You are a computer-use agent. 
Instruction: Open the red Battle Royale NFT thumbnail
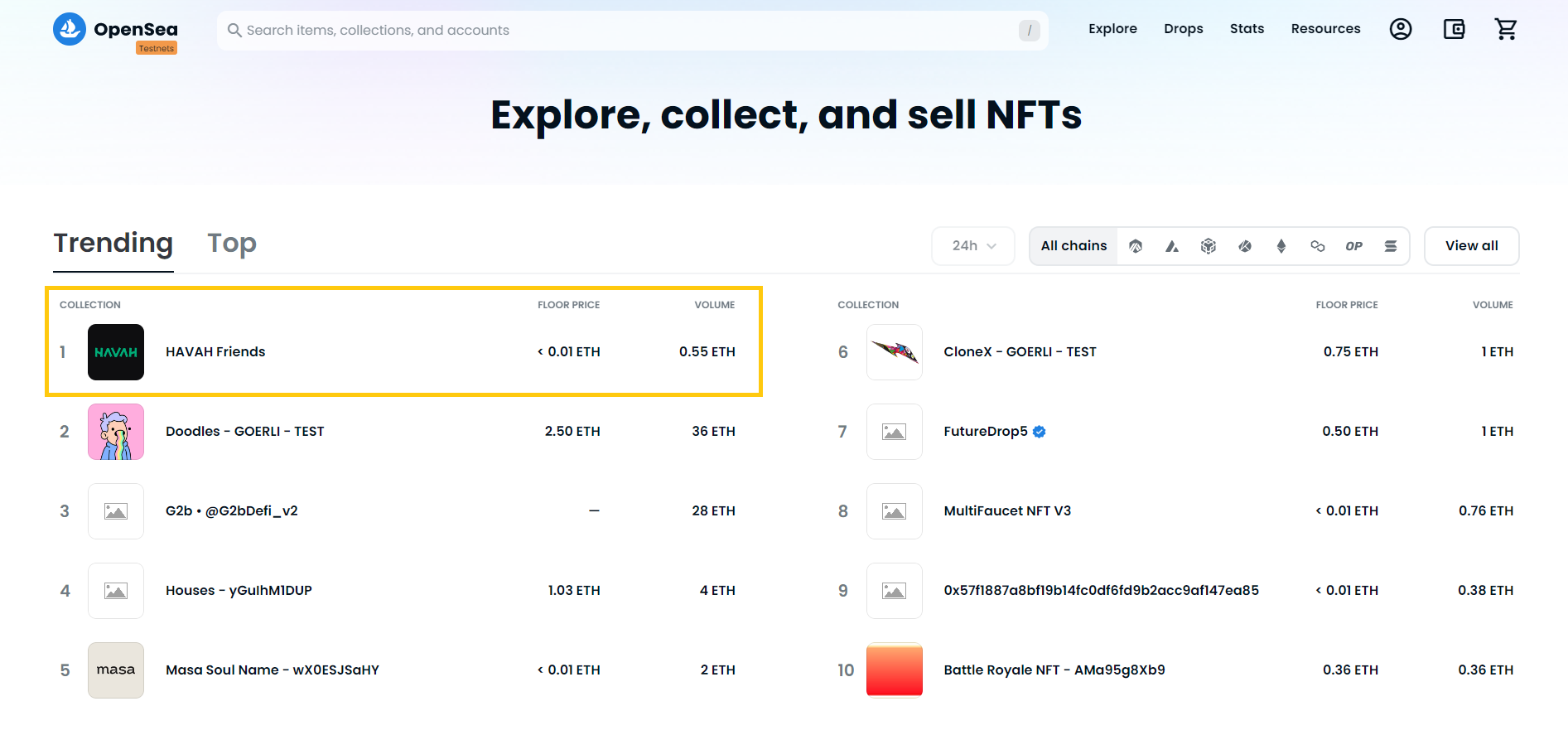tap(895, 670)
